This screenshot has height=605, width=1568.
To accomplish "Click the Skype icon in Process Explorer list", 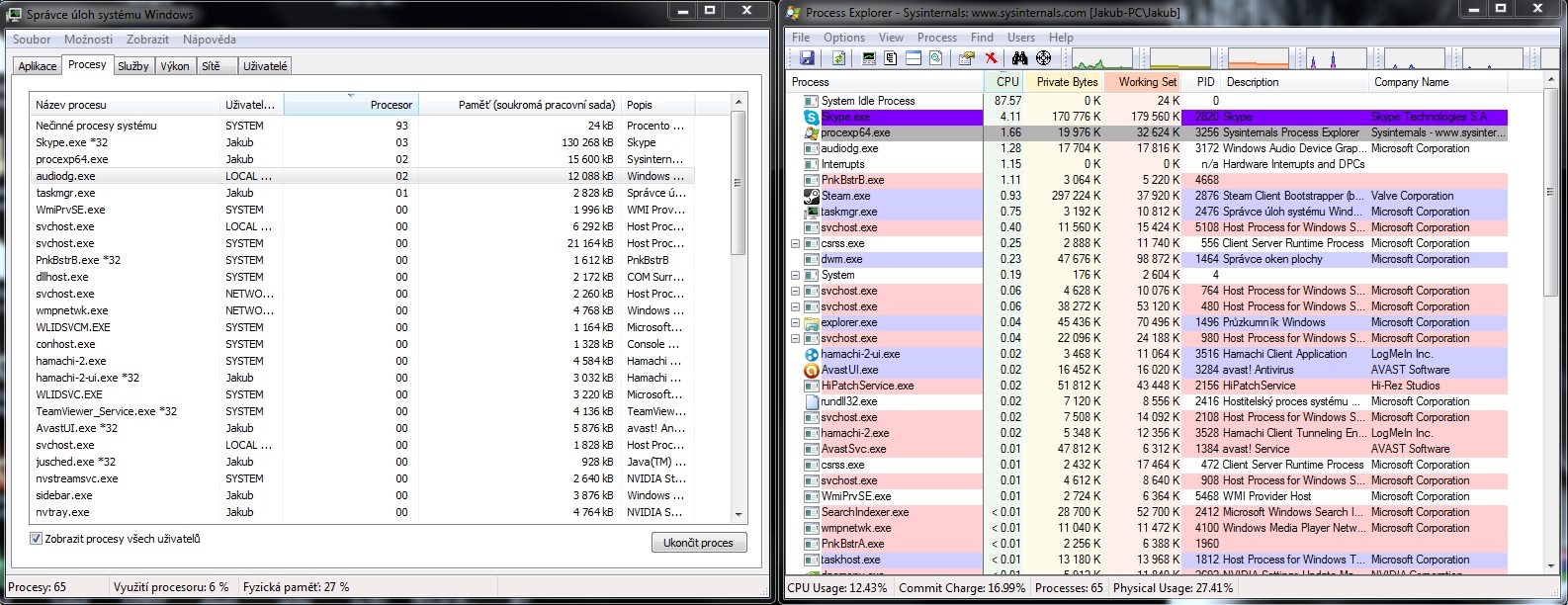I will pyautogui.click(x=812, y=117).
